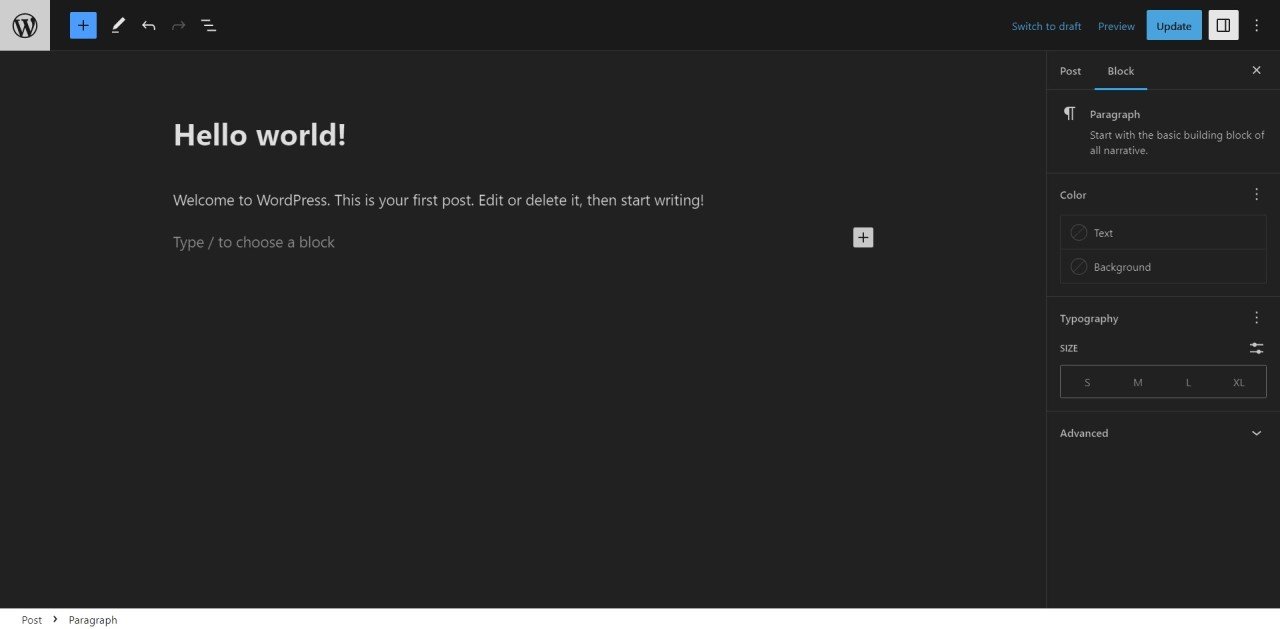This screenshot has height=629, width=1280.
Task: Open custom font size input via settings icon
Action: click(1256, 348)
